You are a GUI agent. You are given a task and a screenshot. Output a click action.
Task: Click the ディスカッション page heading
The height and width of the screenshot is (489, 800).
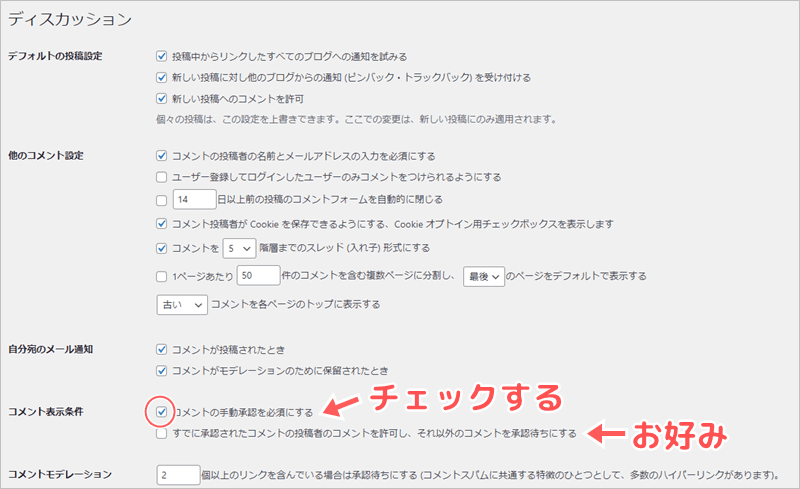coord(68,18)
